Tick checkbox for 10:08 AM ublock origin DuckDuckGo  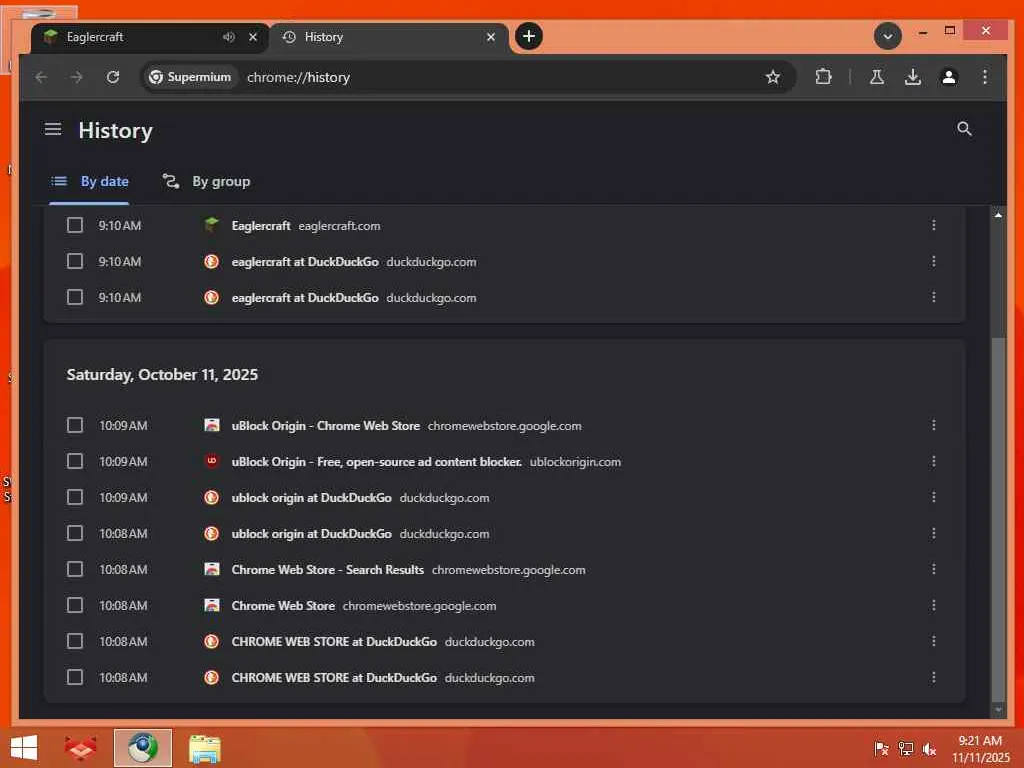coord(75,533)
